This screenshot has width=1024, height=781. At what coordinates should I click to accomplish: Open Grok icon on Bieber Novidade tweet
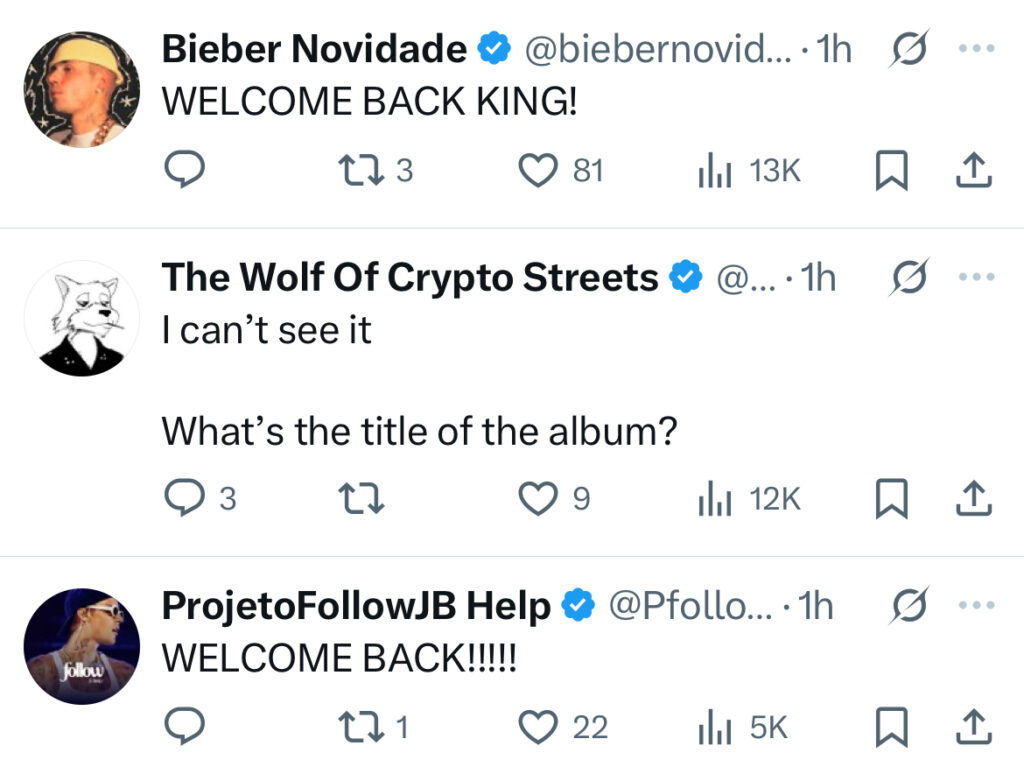[x=908, y=48]
